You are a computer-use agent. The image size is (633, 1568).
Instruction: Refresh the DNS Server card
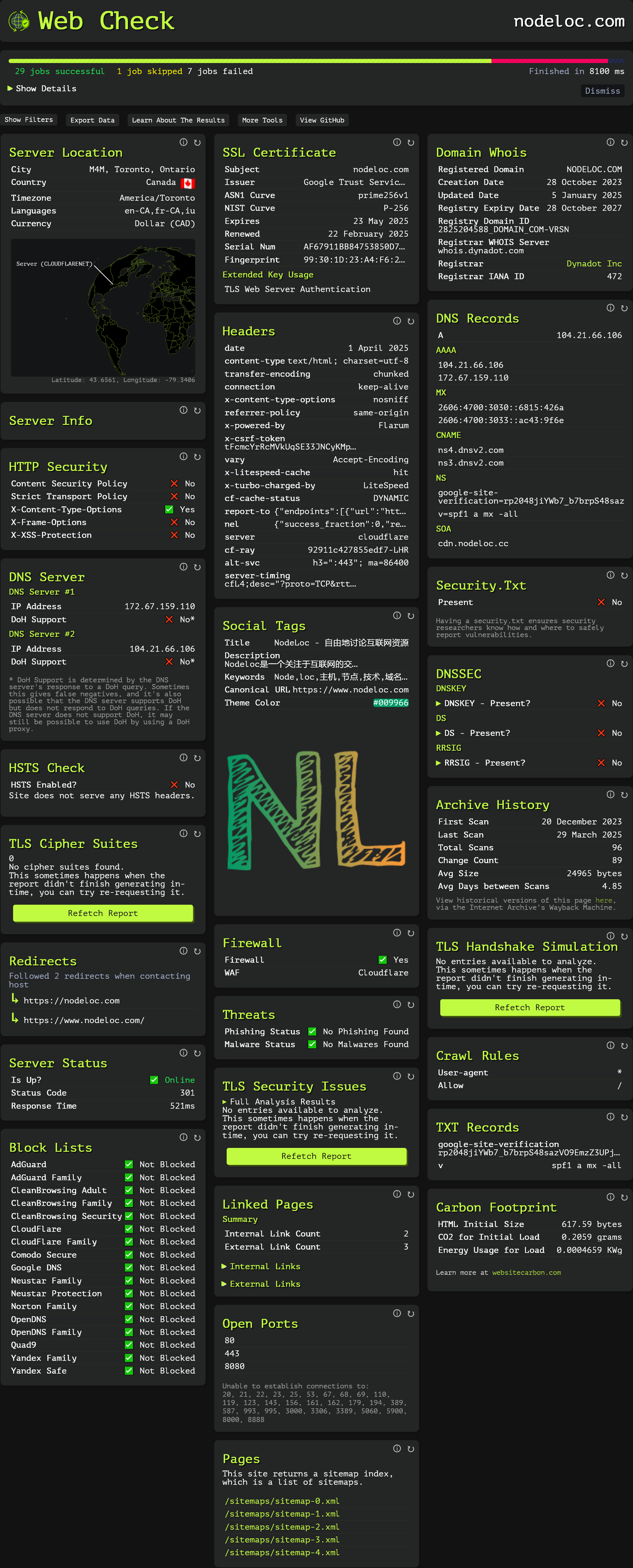pyautogui.click(x=198, y=567)
